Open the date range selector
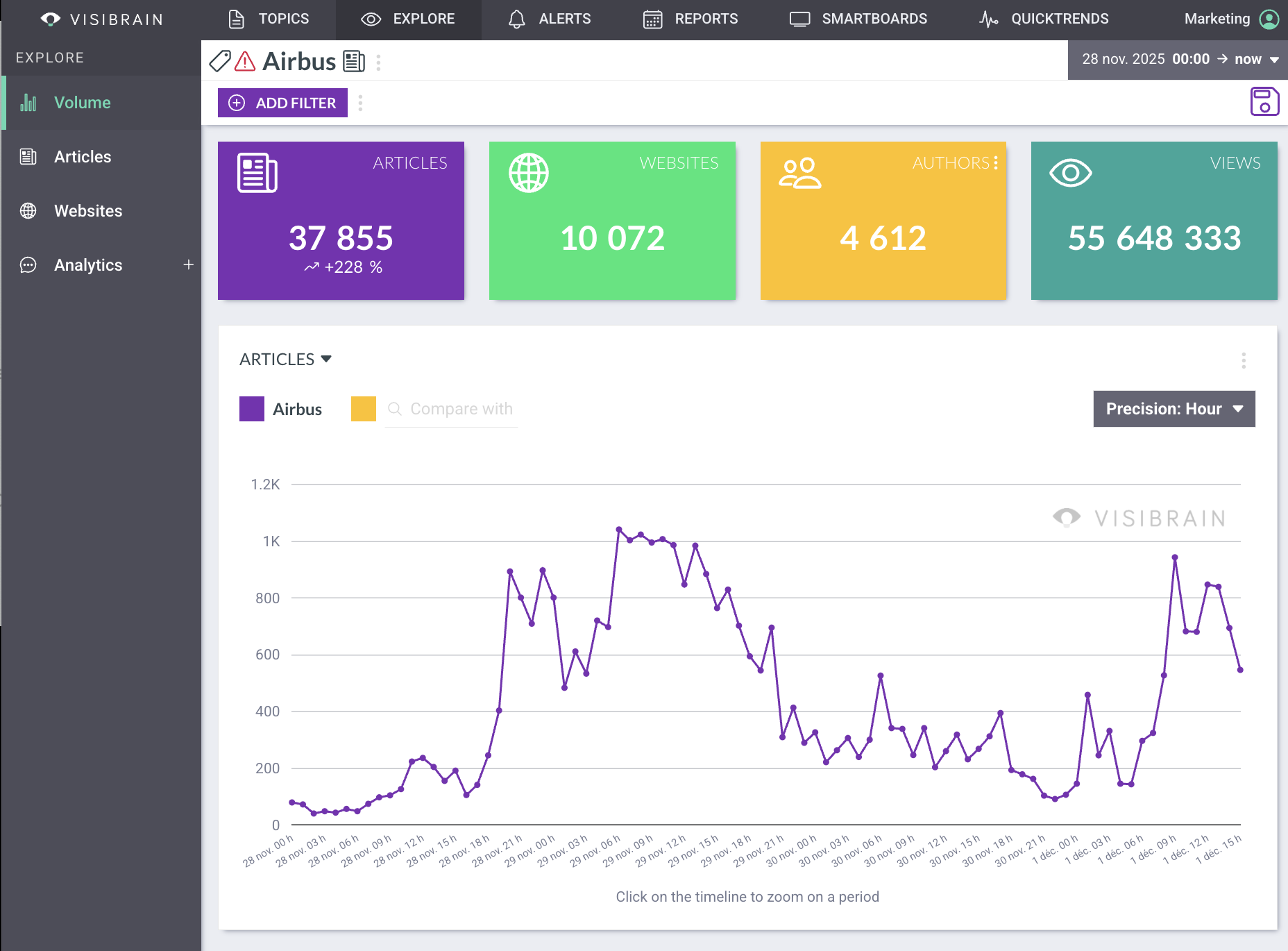The height and width of the screenshot is (951, 1288). tap(1178, 60)
